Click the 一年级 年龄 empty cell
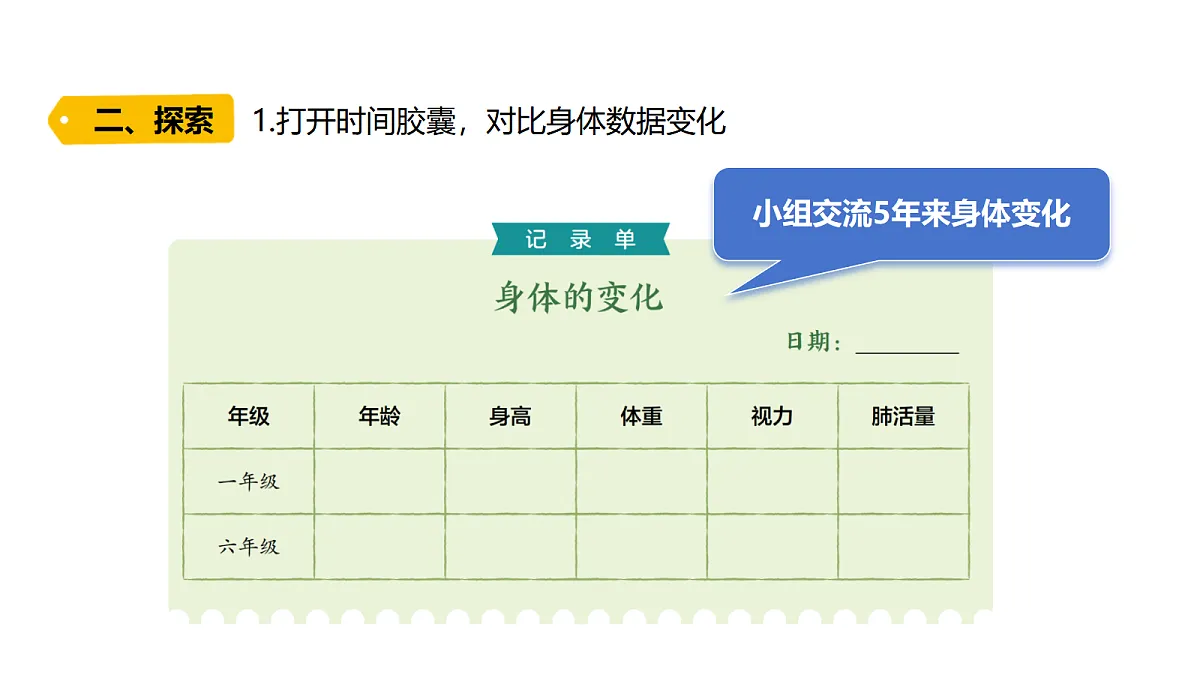 click(380, 481)
